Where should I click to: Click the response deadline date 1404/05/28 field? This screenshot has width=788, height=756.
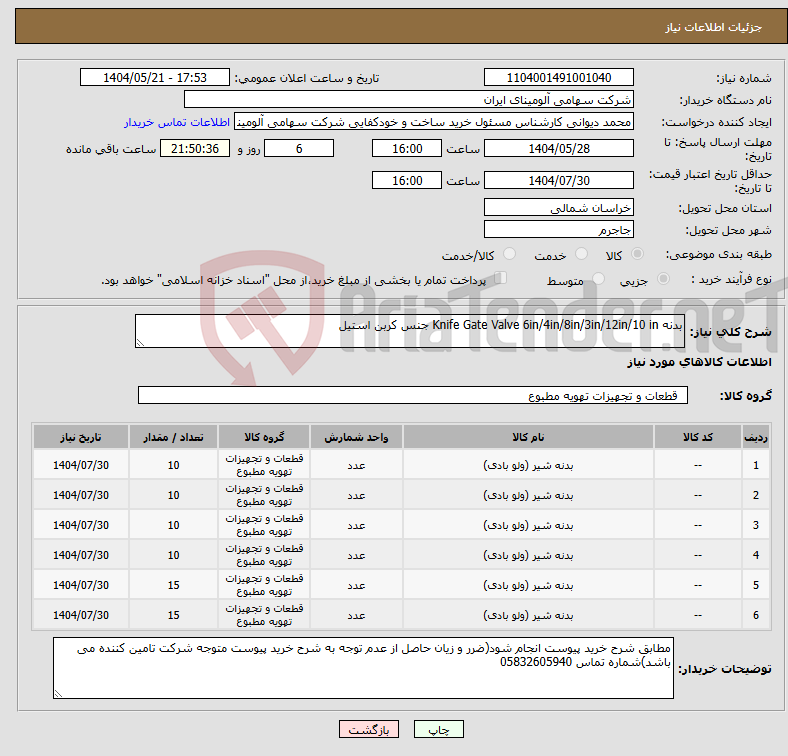click(x=558, y=149)
